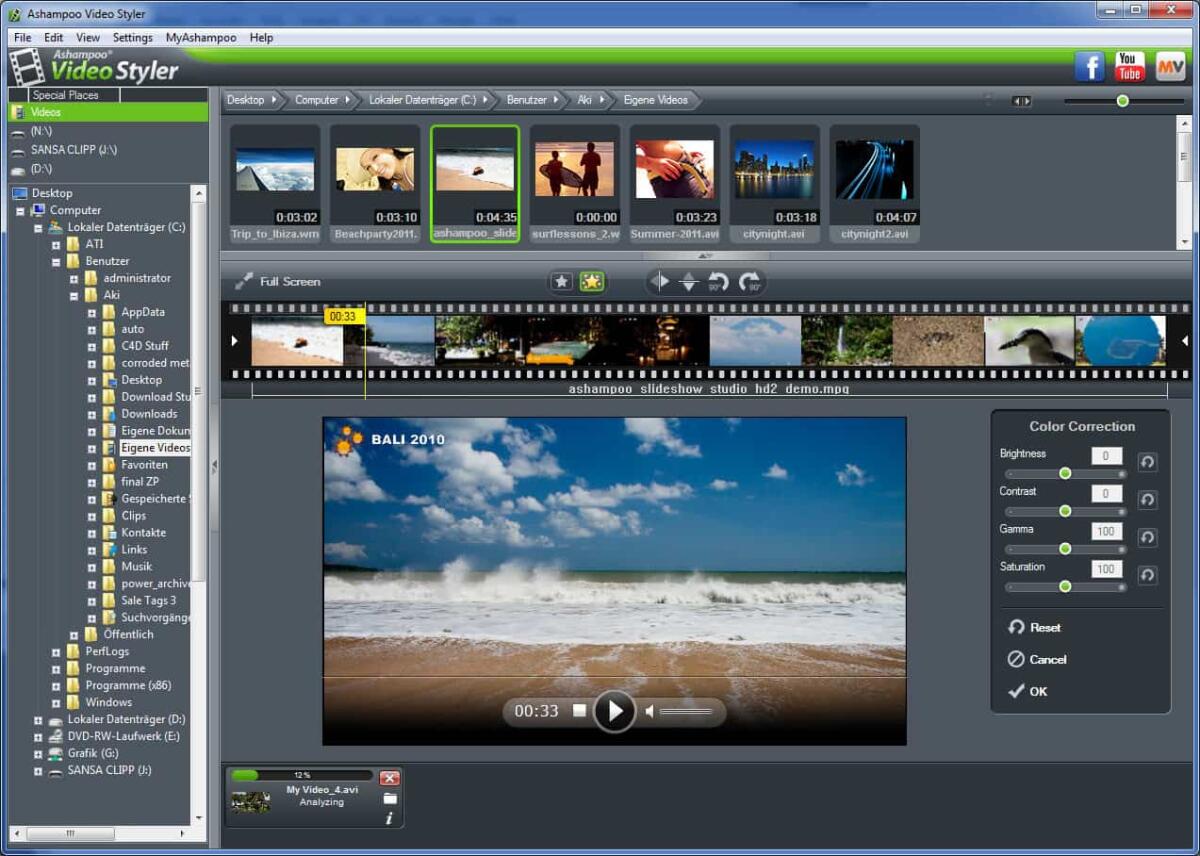The width and height of the screenshot is (1200, 856).
Task: Select the citynight.avi thumbnail
Action: [775, 170]
